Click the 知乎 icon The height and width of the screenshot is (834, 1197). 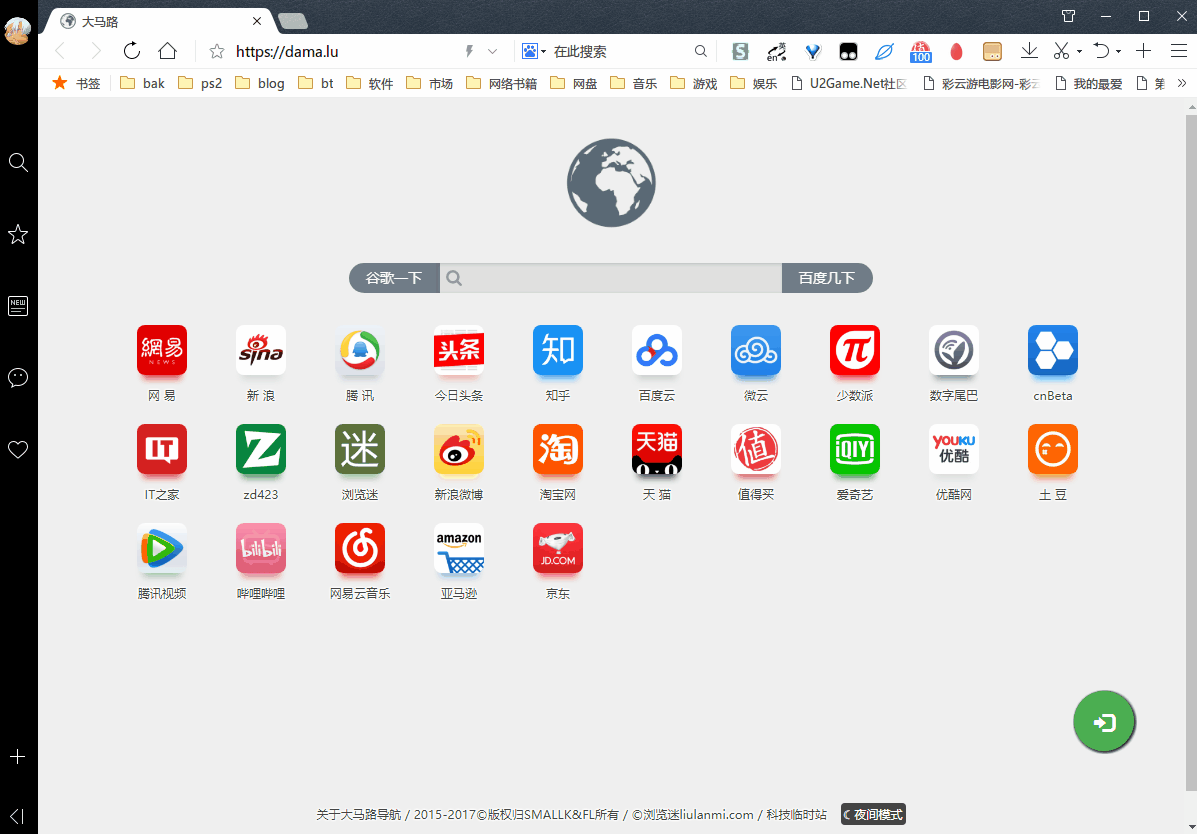558,351
